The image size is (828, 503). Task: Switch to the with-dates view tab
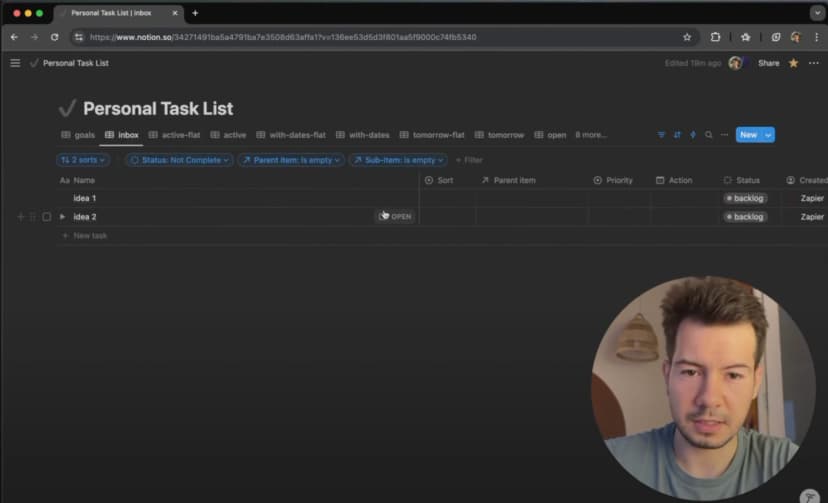point(363,135)
